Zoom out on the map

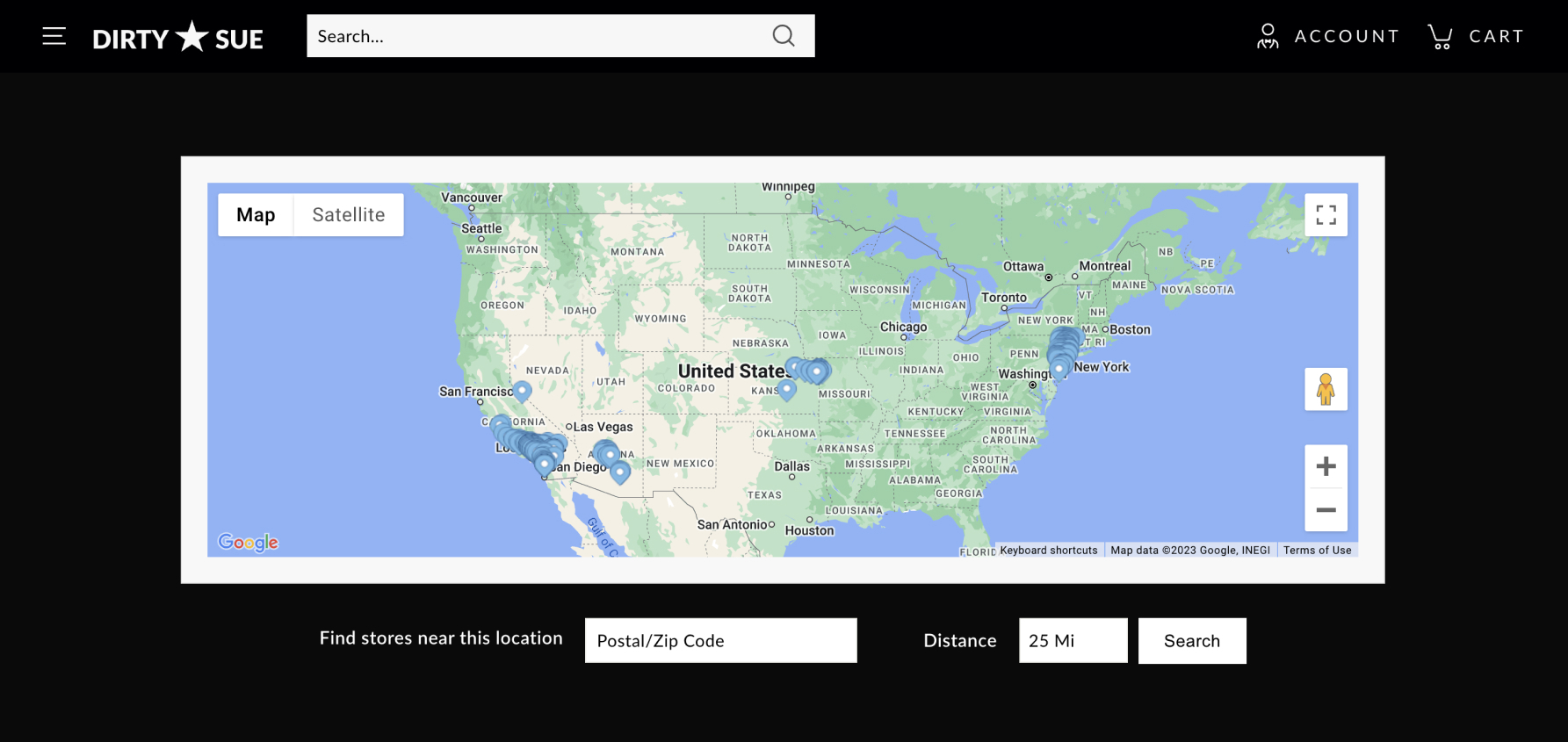point(1326,510)
